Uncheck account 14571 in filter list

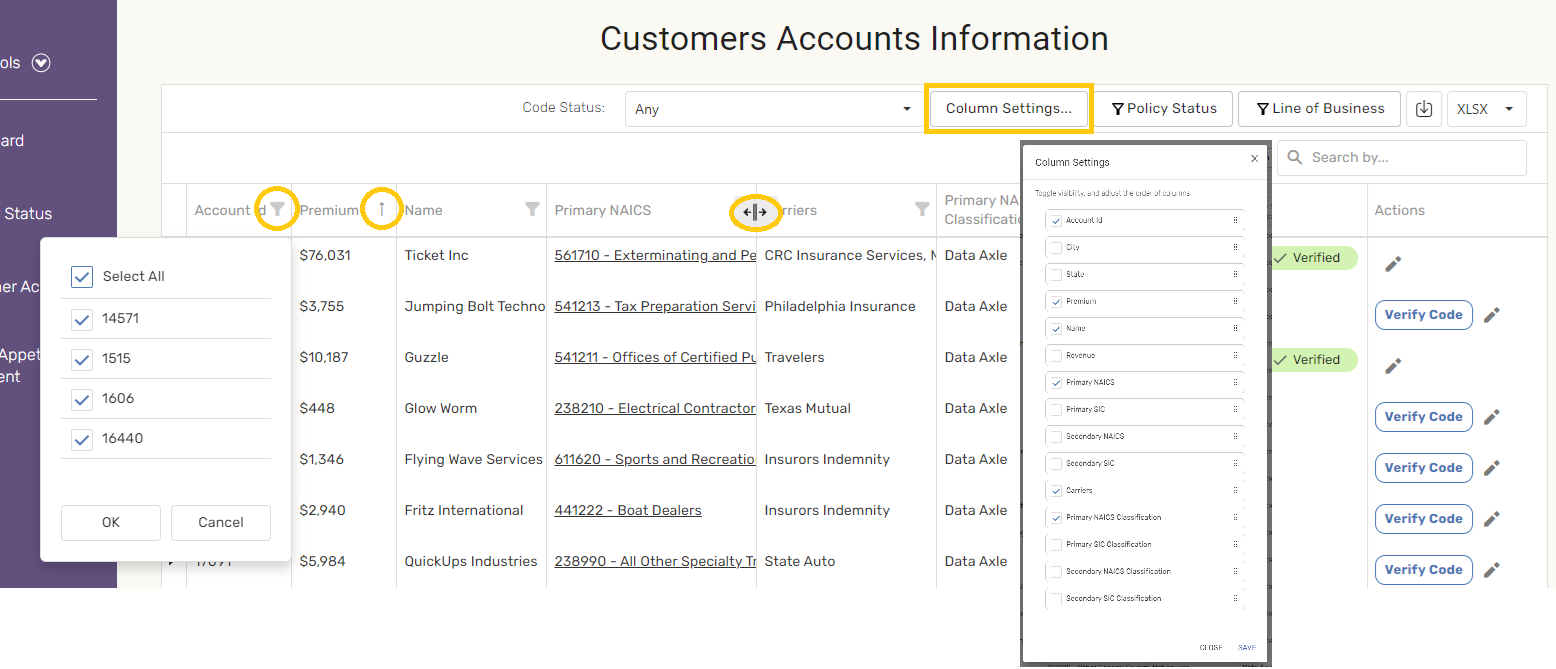pos(82,319)
